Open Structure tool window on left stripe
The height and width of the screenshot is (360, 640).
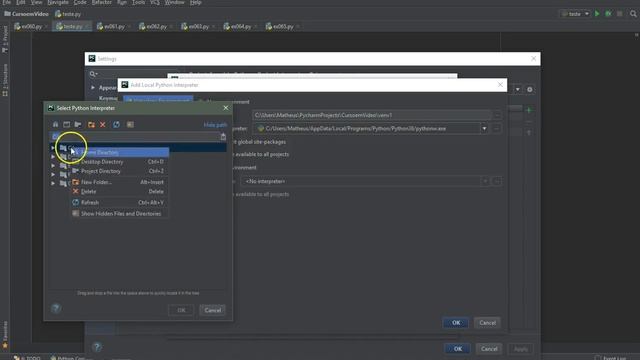point(5,80)
